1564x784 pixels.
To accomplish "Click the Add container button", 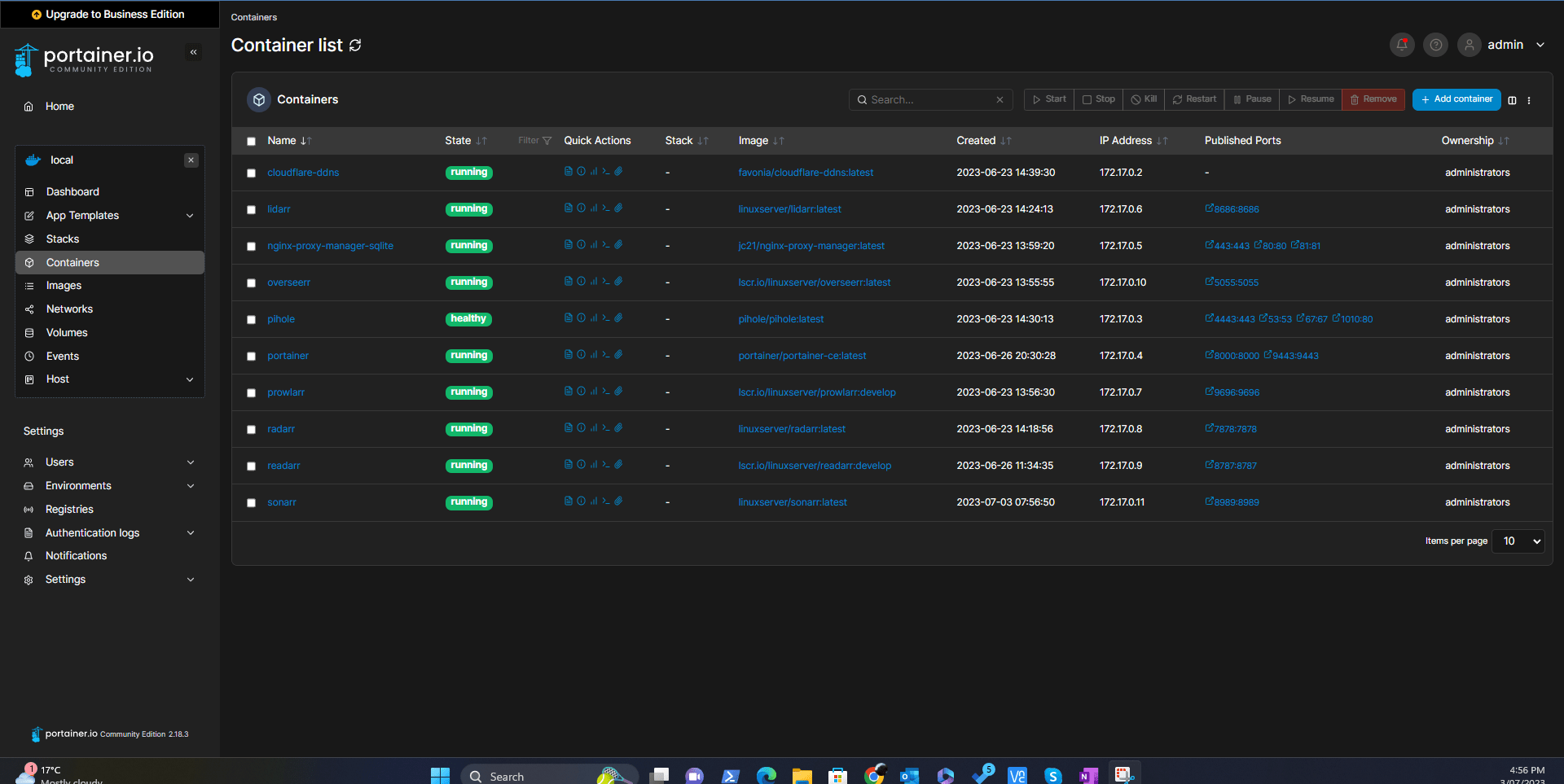I will click(1456, 99).
